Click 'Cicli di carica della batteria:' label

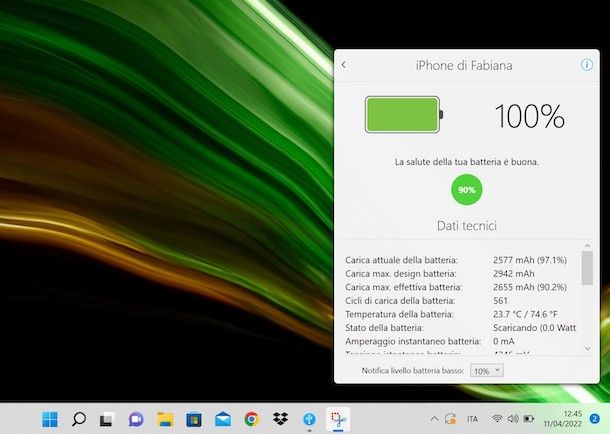tap(400, 301)
